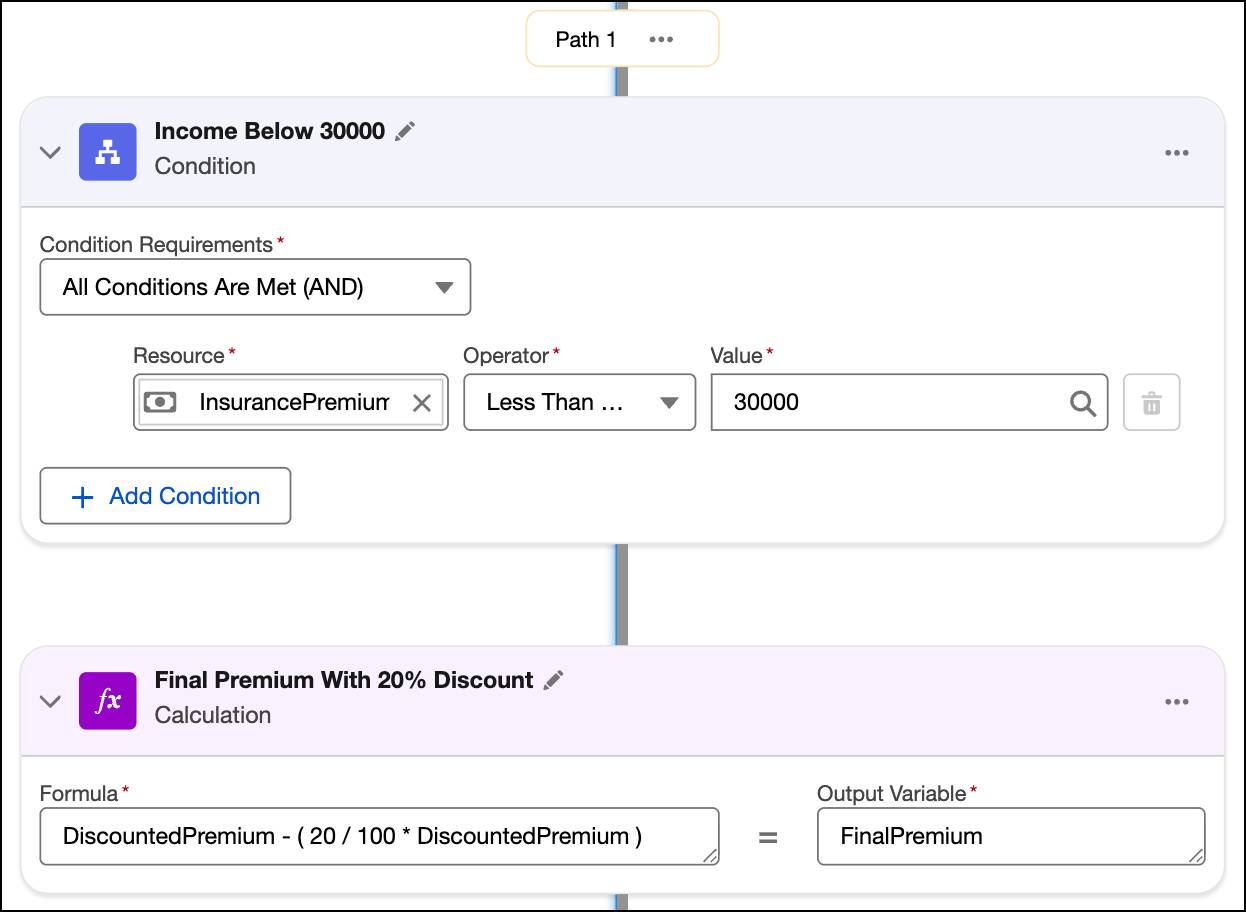Screen dimensions: 1246x912
Task: Open Condition Requirements dropdown
Action: pos(255,288)
